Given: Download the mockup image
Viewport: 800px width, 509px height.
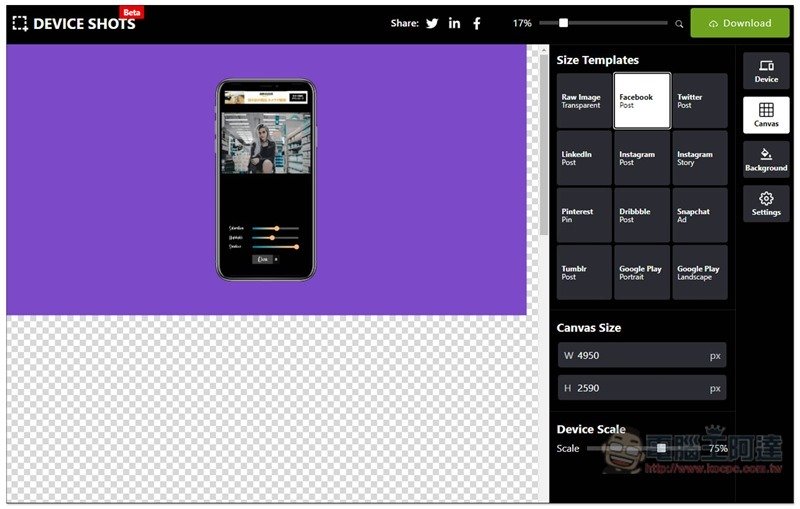Looking at the screenshot, I should click(739, 23).
